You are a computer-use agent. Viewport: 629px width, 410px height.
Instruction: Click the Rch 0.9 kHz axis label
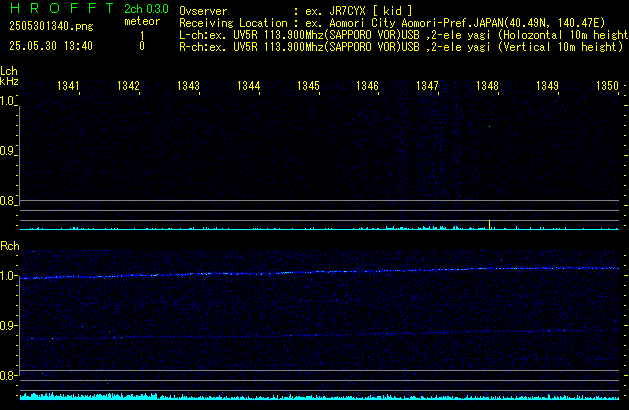pyautogui.click(x=7, y=325)
